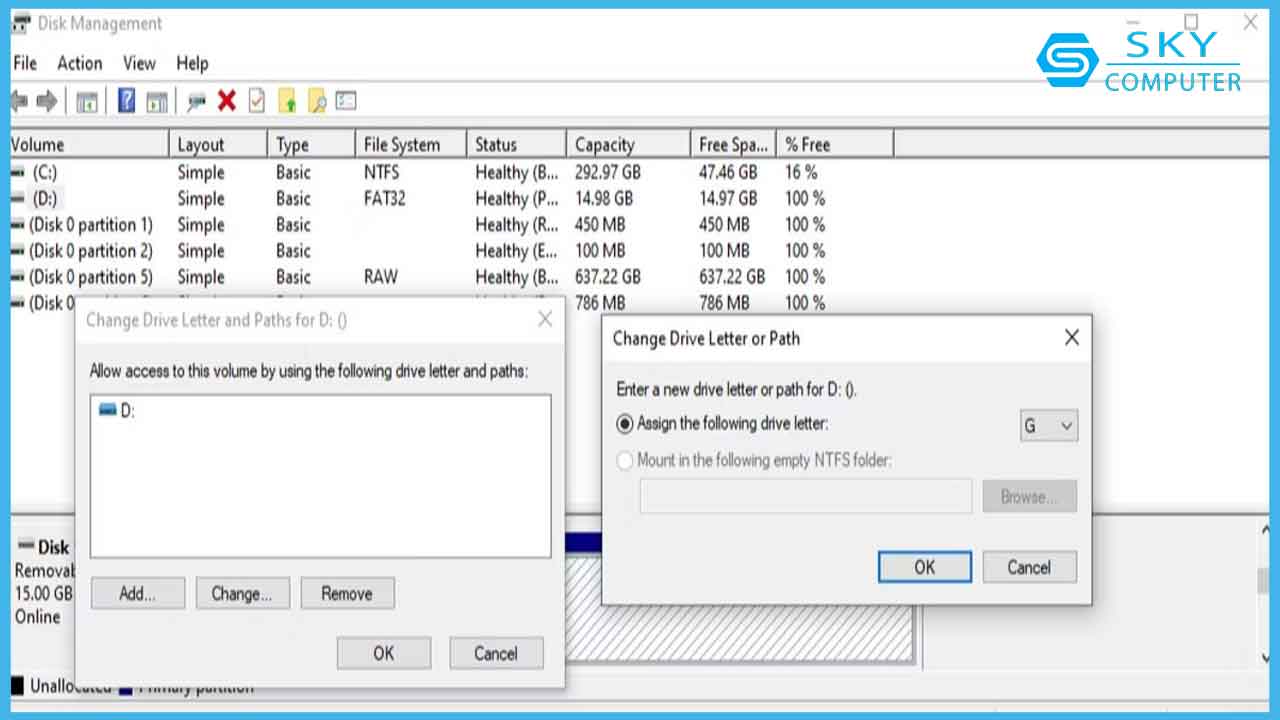Close the Change Drive Letter or Path dialog
Image resolution: width=1280 pixels, height=720 pixels.
(1071, 338)
